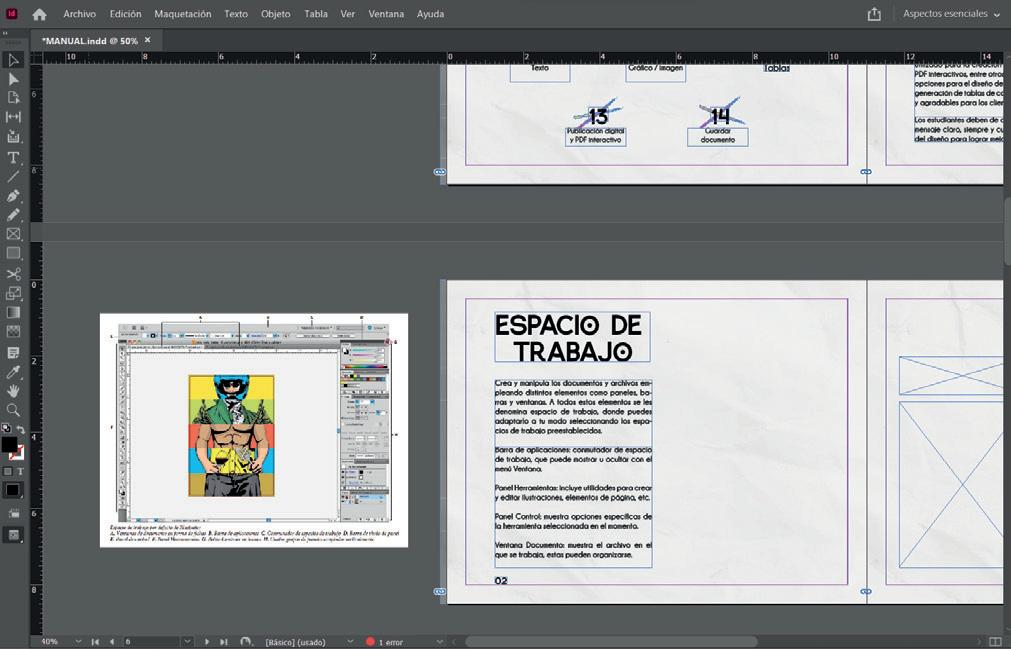Select the Selection tool arrow

[13, 60]
